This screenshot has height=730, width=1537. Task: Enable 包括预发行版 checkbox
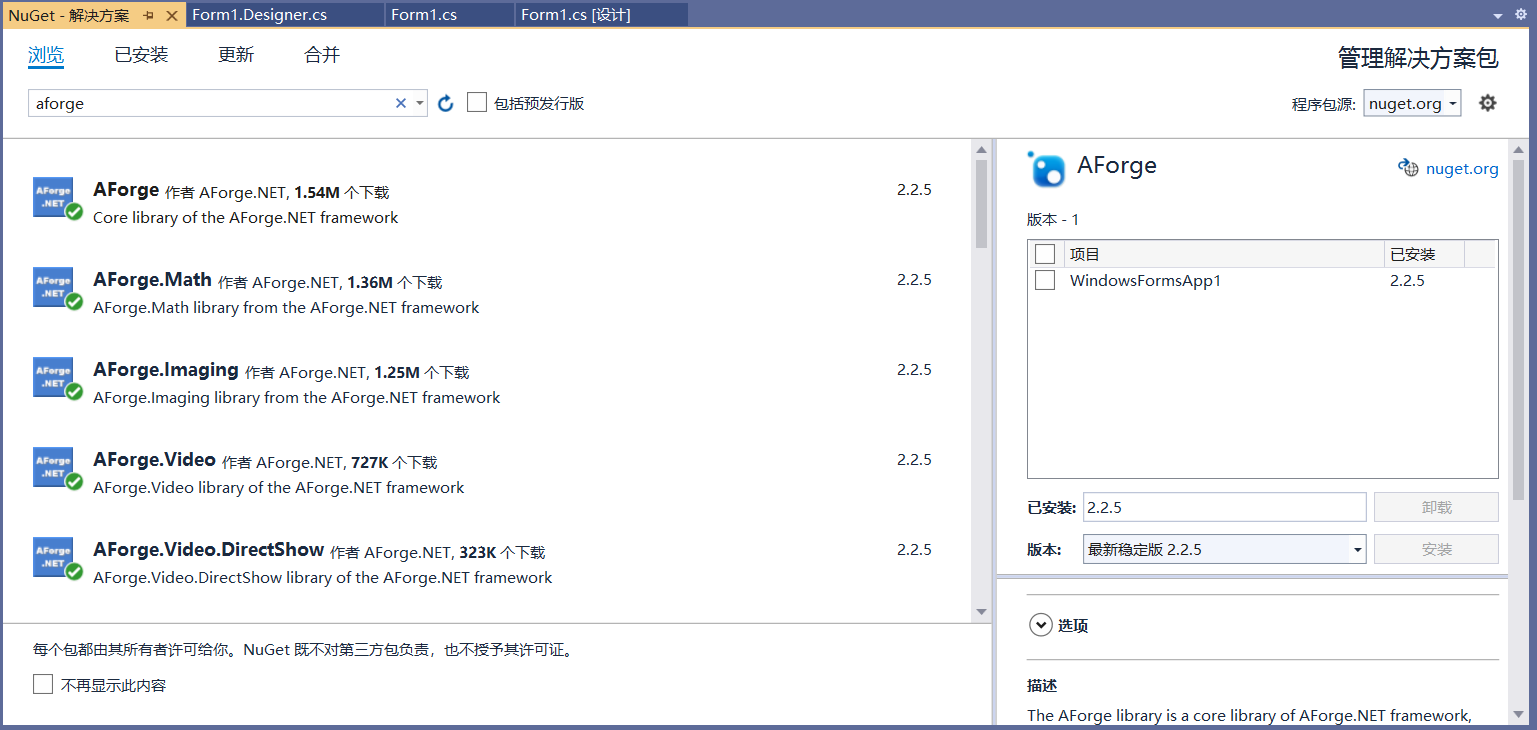477,102
